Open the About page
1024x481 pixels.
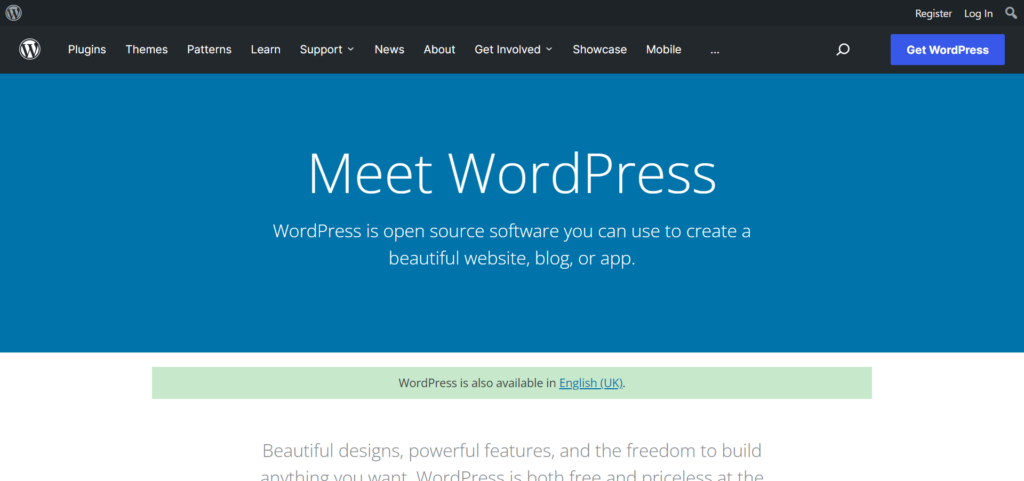click(440, 50)
